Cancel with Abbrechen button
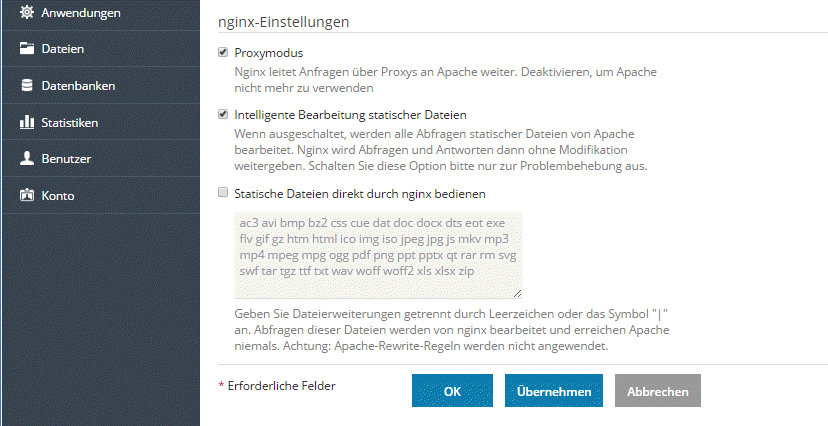828x426 pixels. click(x=657, y=391)
